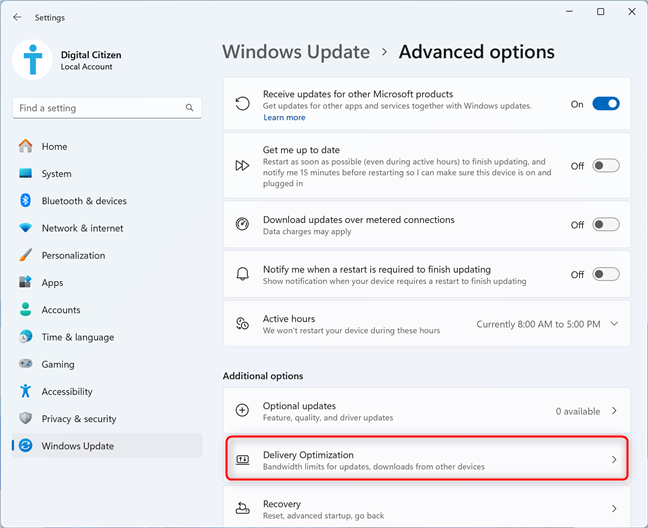Screen dimensions: 648x528
Task: Click the search magnifier icon
Action: [x=189, y=108]
